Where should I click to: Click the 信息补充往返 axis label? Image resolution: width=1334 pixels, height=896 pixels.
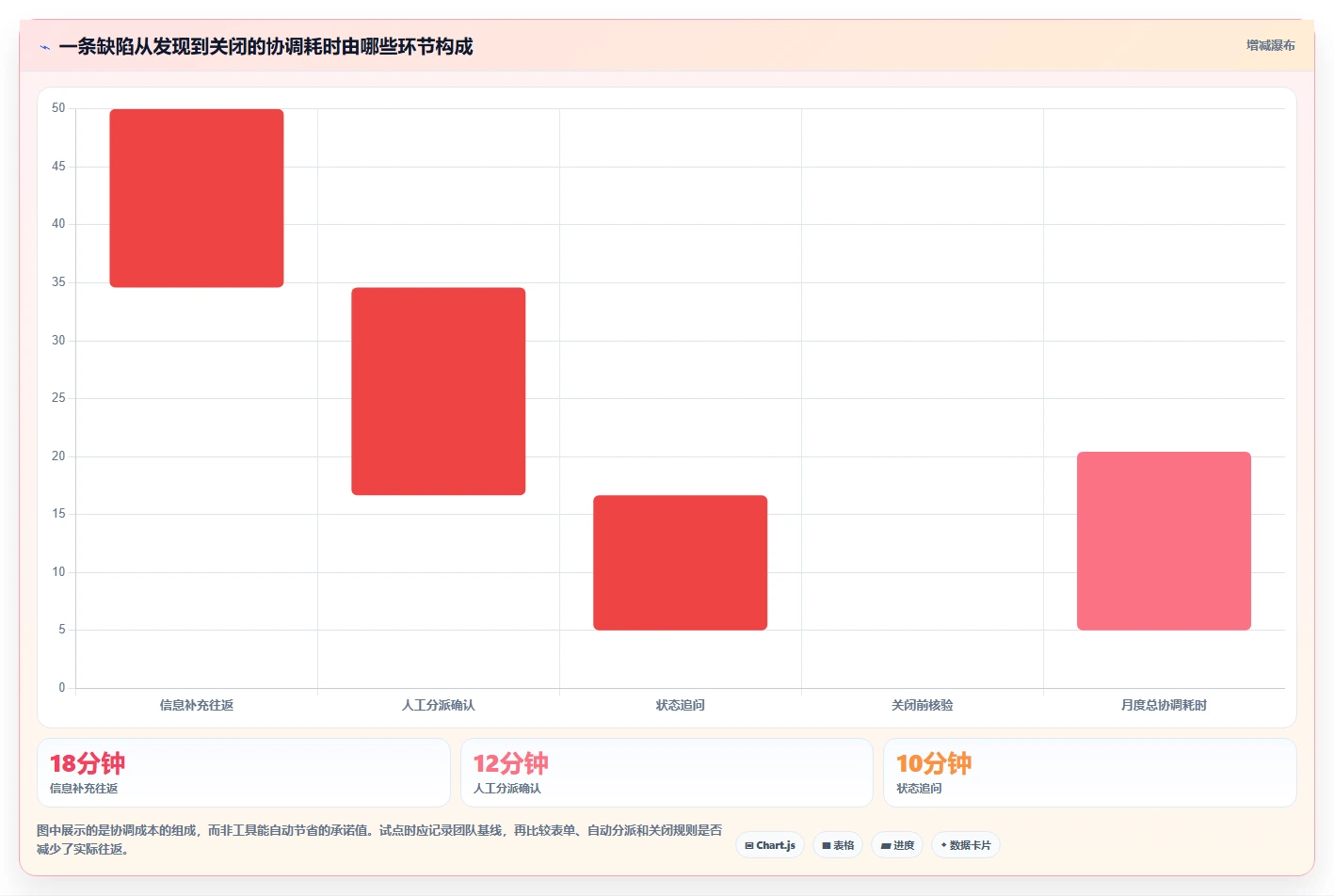(x=197, y=705)
